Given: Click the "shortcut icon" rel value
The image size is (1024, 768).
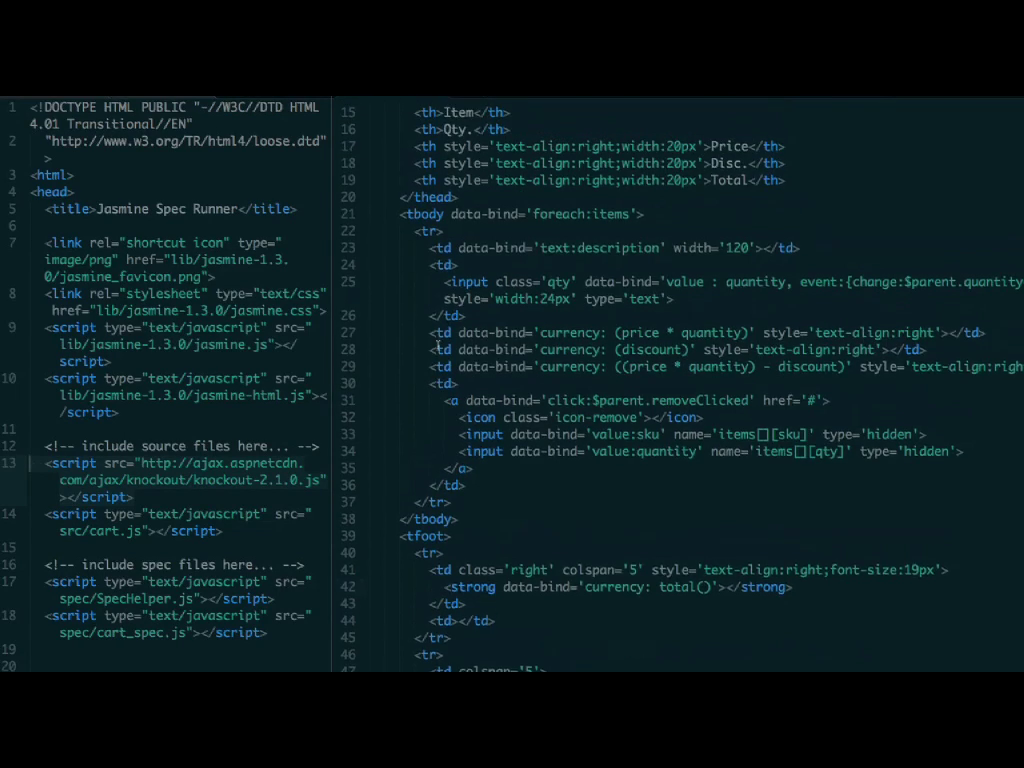Looking at the screenshot, I should (x=174, y=243).
